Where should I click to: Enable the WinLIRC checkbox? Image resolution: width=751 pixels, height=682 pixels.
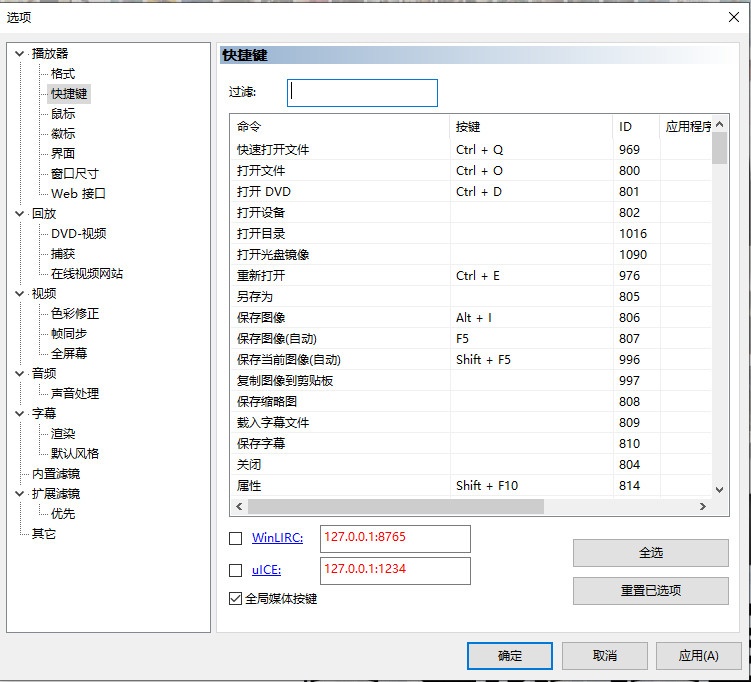point(235,538)
